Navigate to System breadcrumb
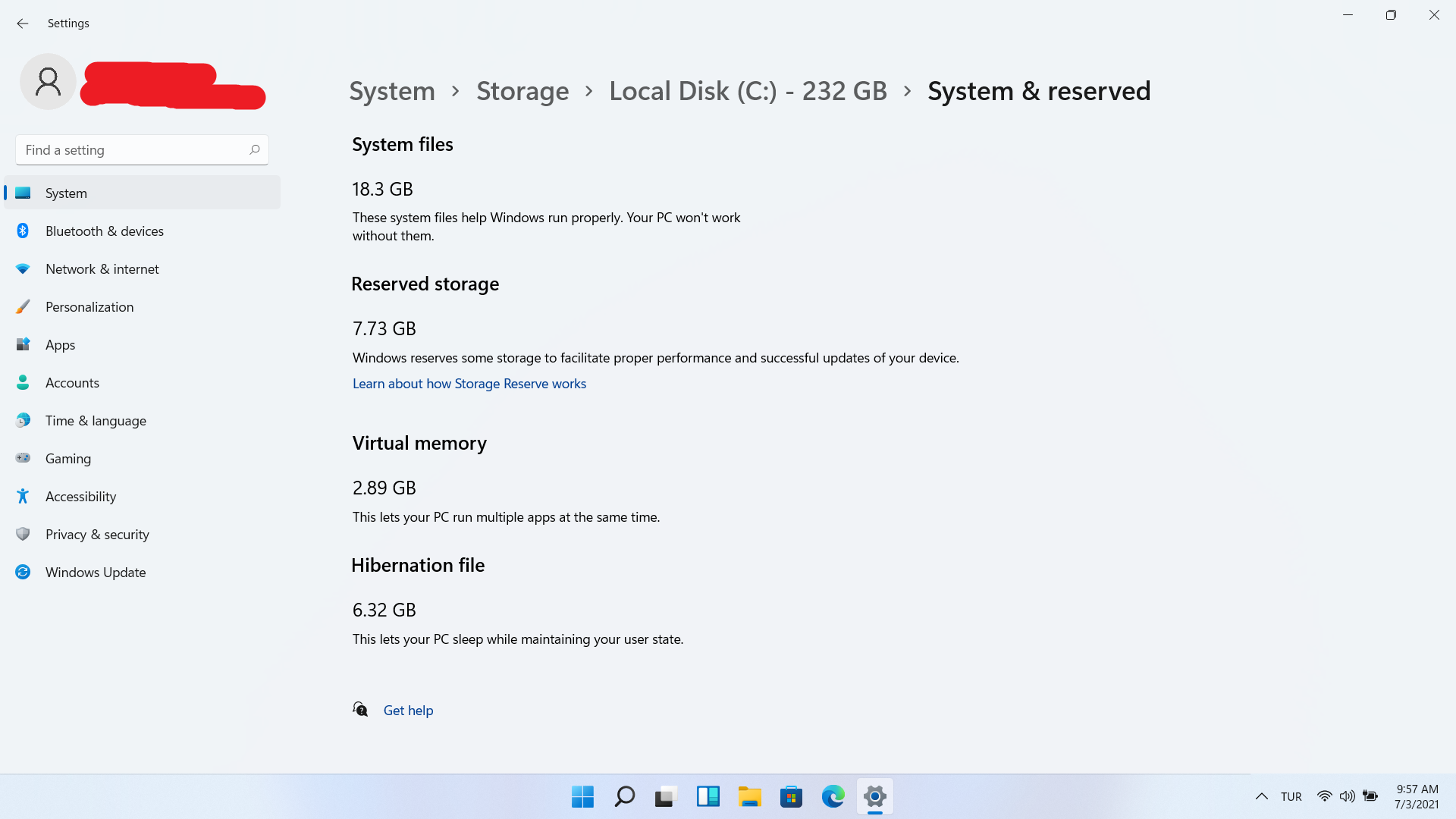The image size is (1456, 819). click(x=391, y=91)
